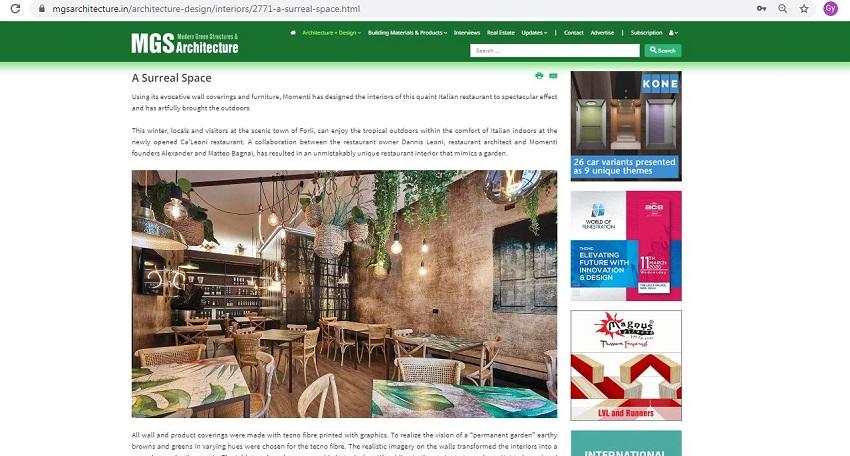Viewport: 850px width, 456px height.
Task: Focus the site search input field
Action: [555, 50]
